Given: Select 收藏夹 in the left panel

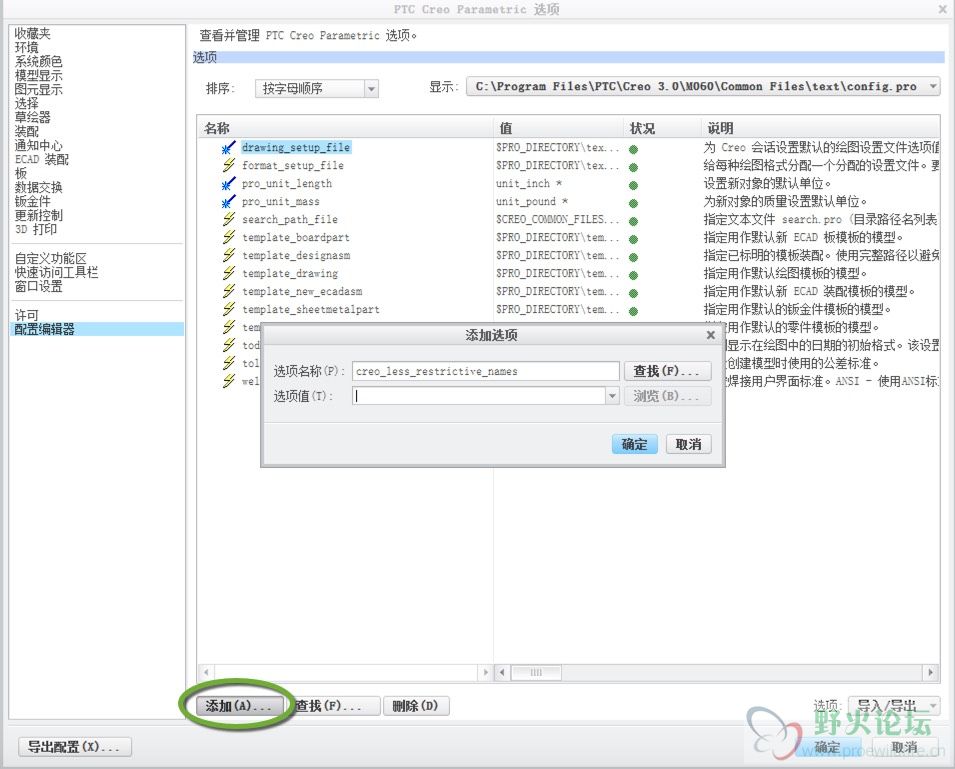Looking at the screenshot, I should (32, 33).
